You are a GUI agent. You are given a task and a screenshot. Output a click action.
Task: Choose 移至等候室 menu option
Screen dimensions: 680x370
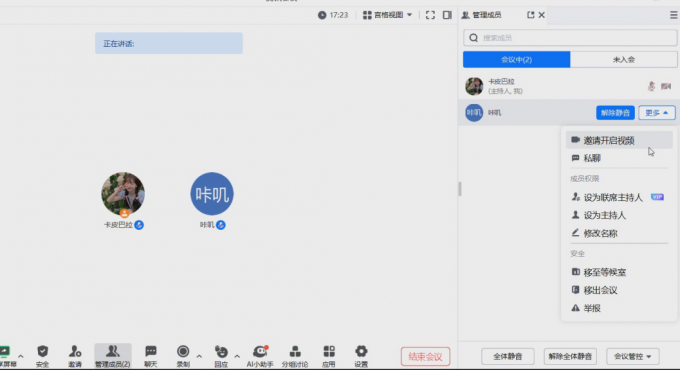[619, 272]
